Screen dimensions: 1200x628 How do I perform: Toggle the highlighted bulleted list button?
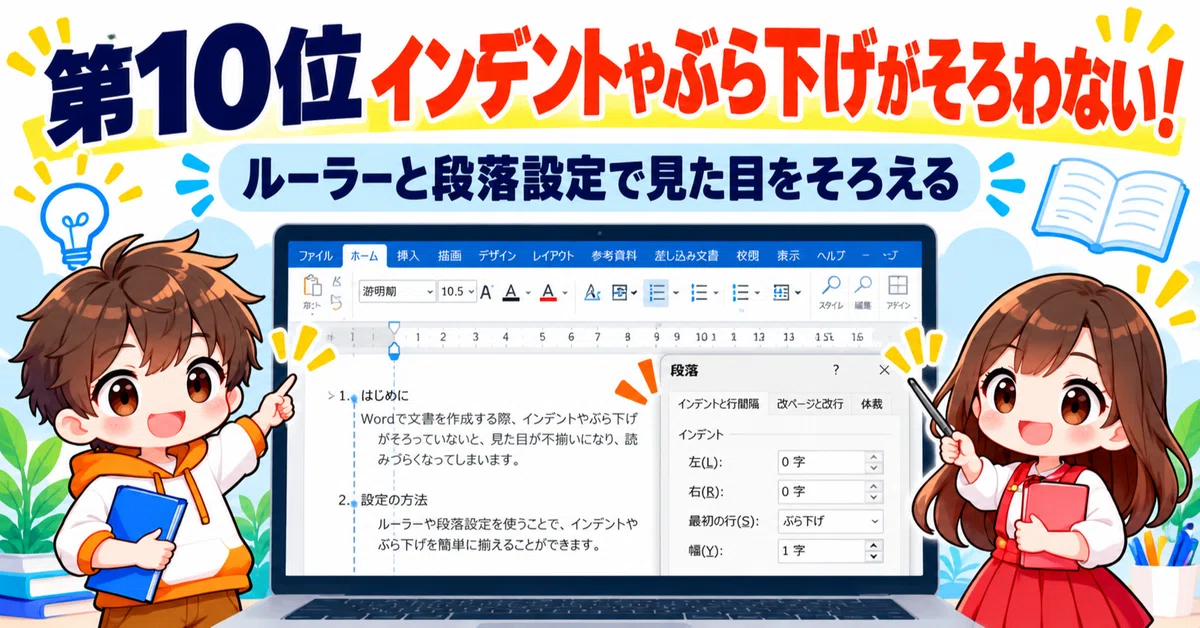point(657,292)
